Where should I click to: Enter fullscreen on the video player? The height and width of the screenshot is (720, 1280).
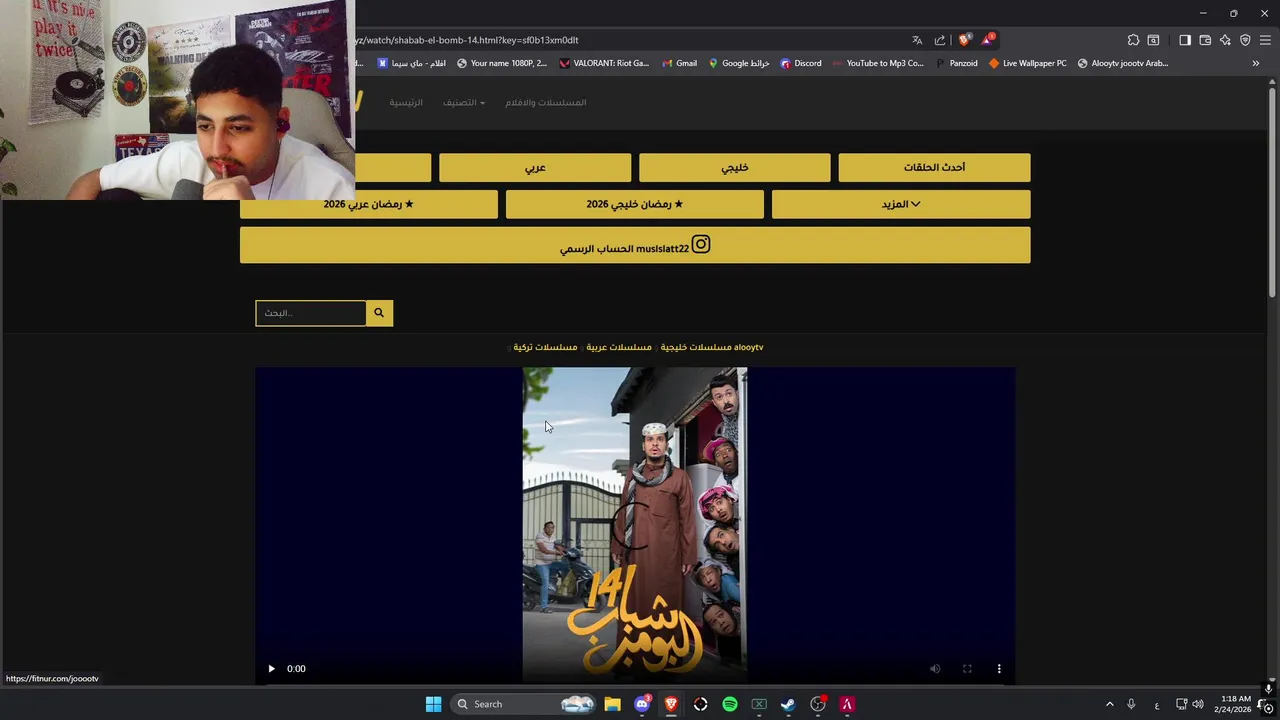point(967,669)
